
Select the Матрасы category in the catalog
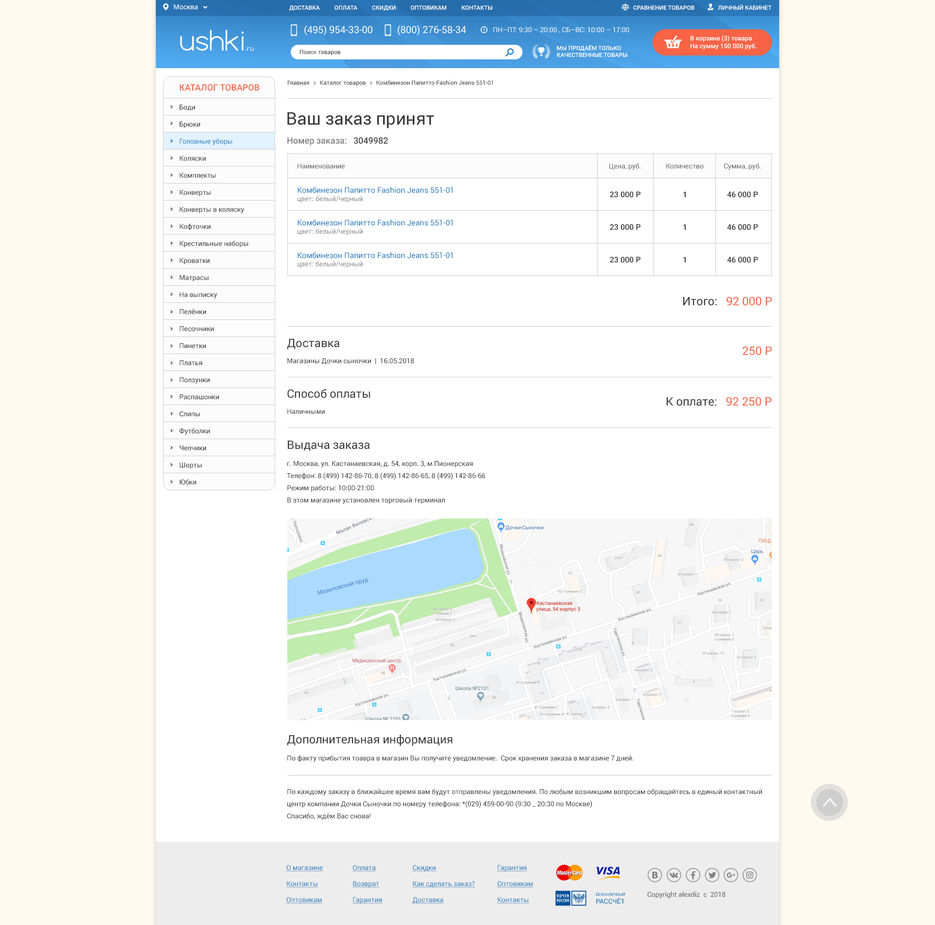coord(219,277)
